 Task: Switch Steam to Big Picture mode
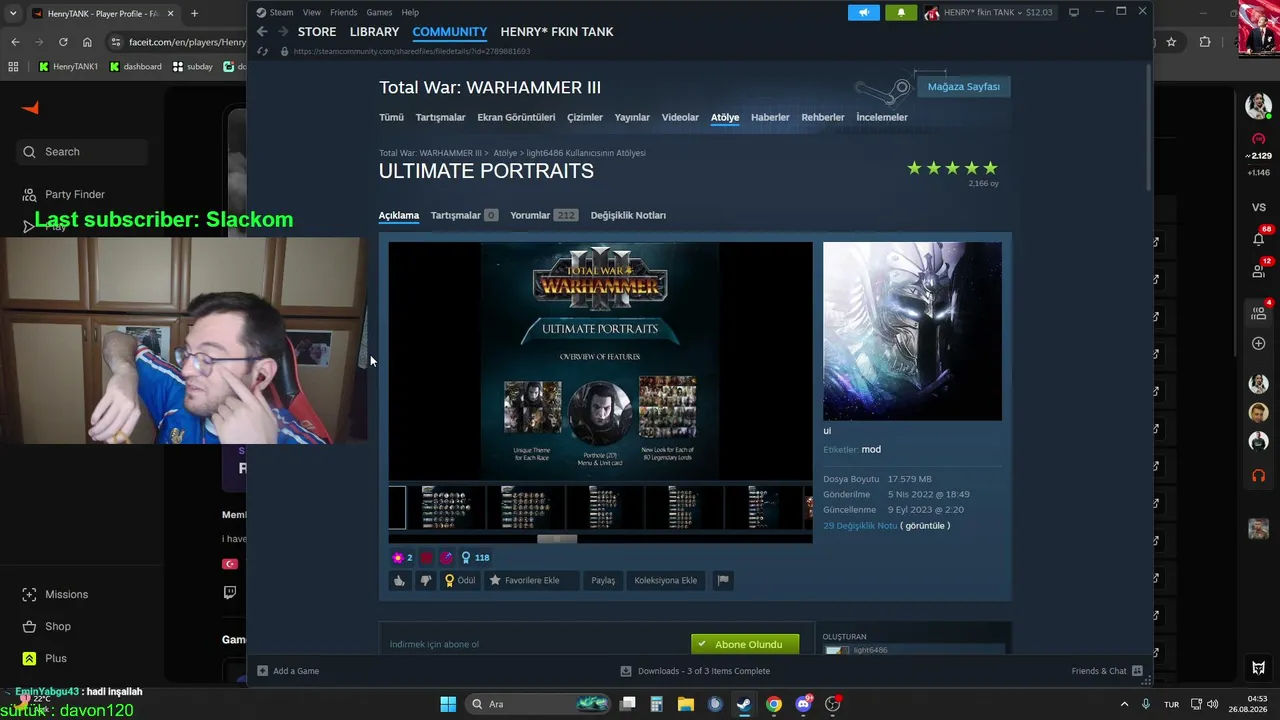(x=1074, y=12)
